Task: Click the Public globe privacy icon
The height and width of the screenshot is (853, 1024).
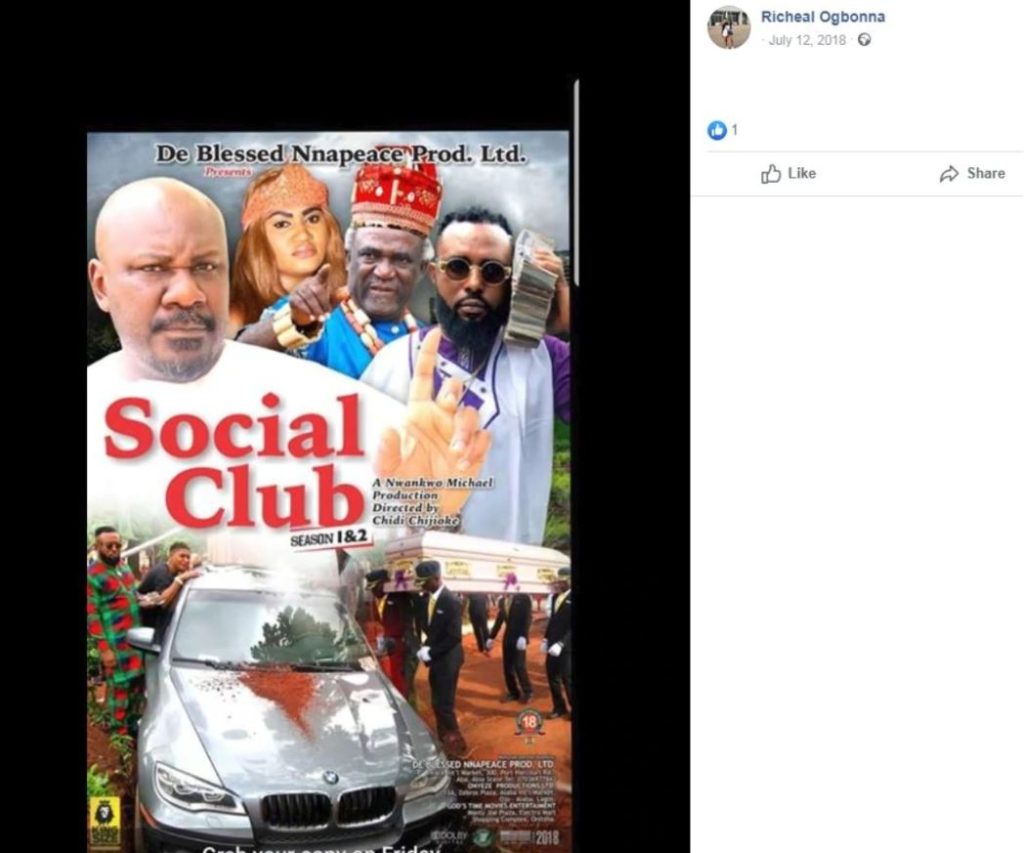Action: pyautogui.click(x=864, y=40)
